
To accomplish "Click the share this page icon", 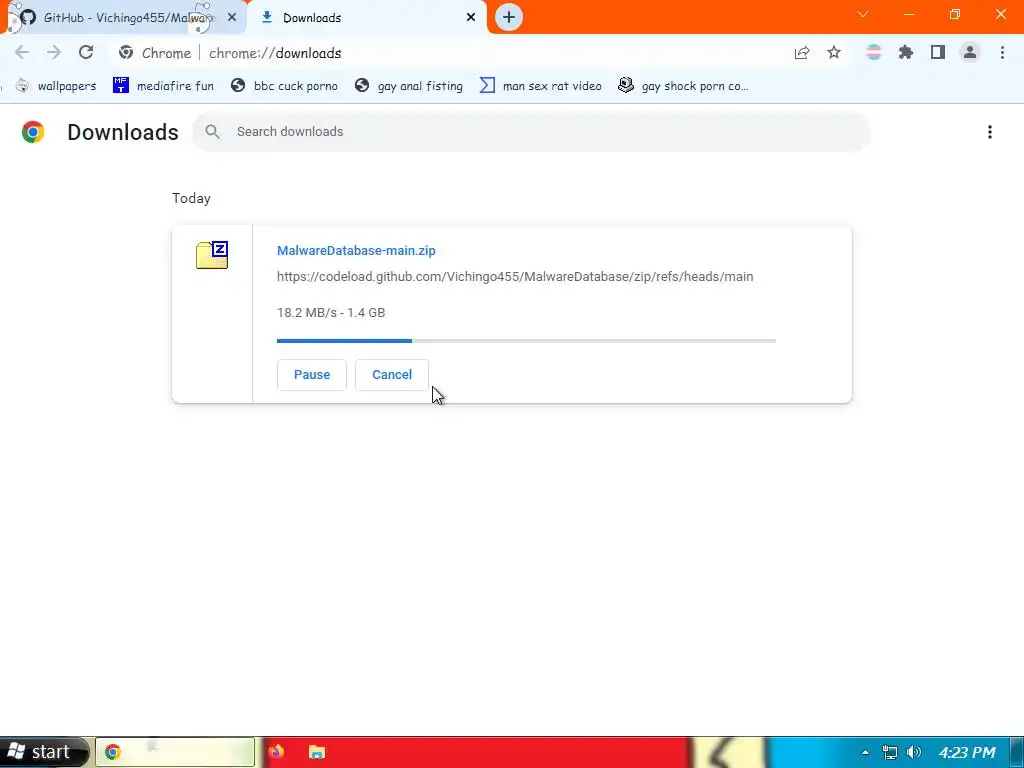I will click(802, 53).
